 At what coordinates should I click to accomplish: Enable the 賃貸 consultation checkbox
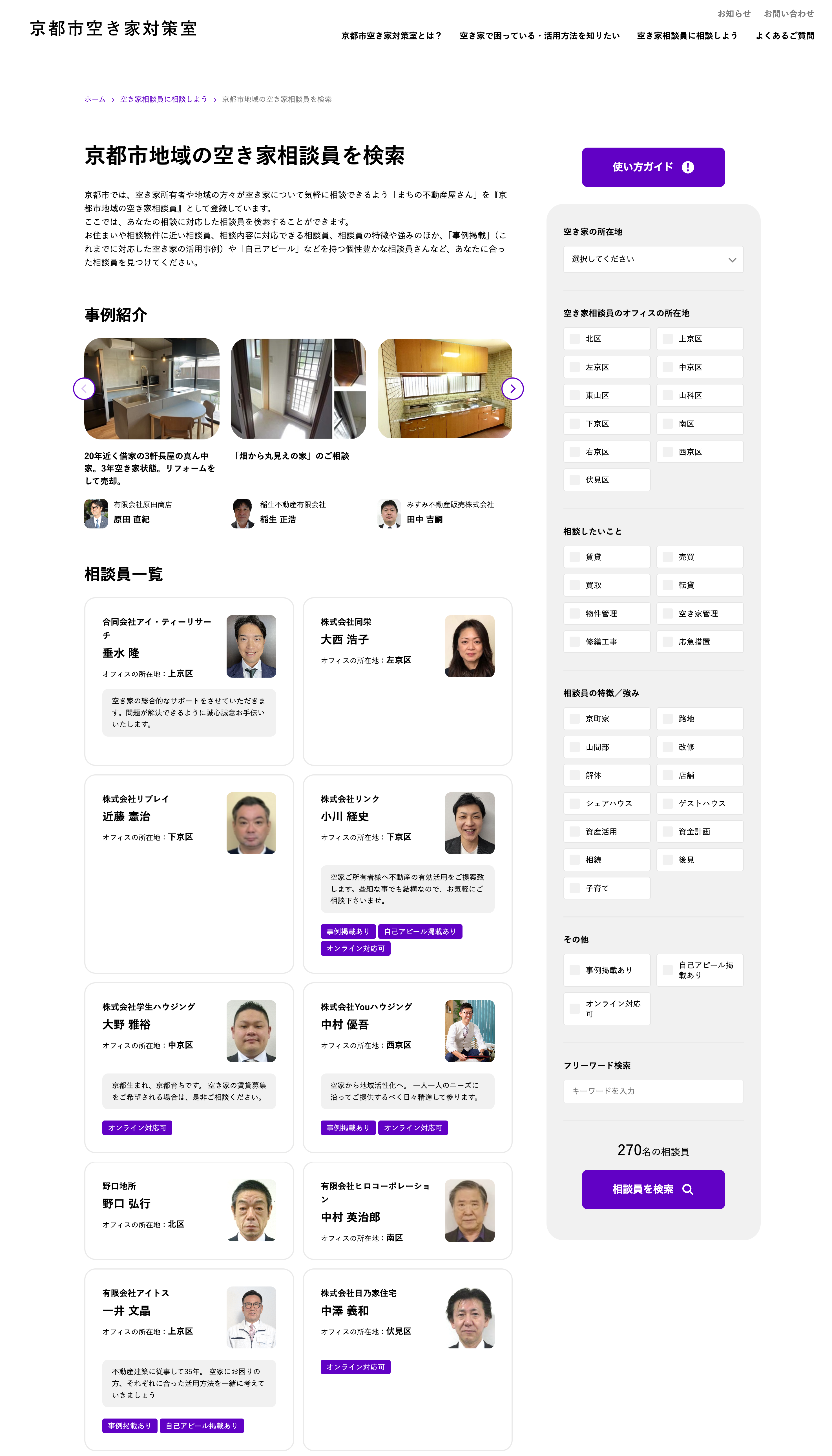tap(575, 557)
